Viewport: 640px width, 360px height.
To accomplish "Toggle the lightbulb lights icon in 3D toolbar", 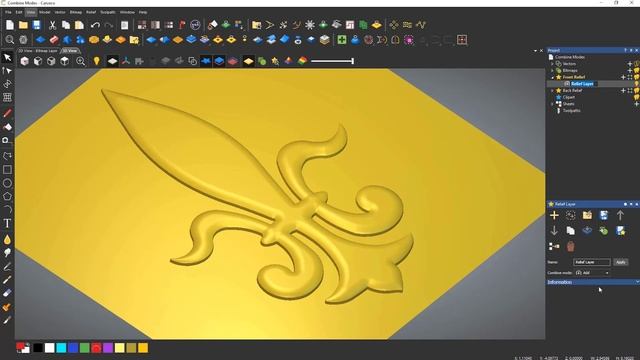I will 96,61.
